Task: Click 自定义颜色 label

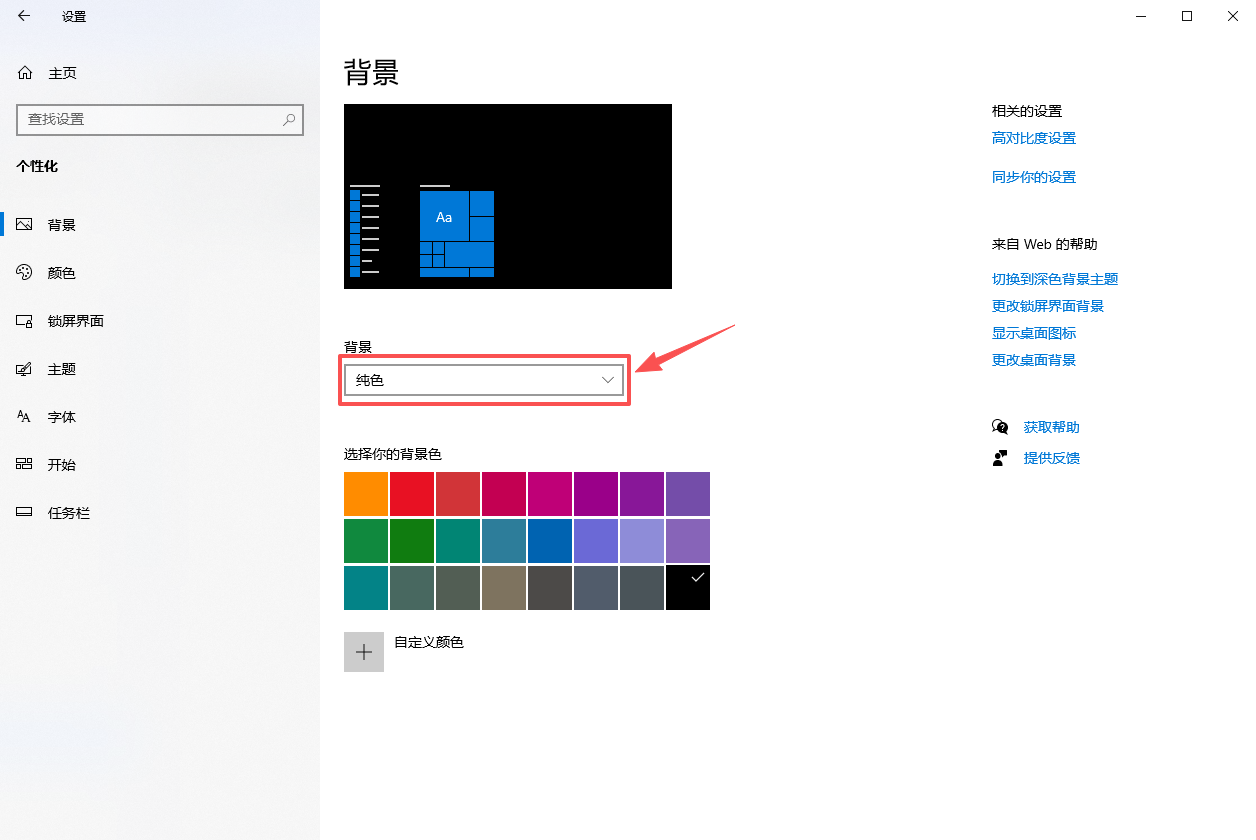Action: (x=429, y=642)
